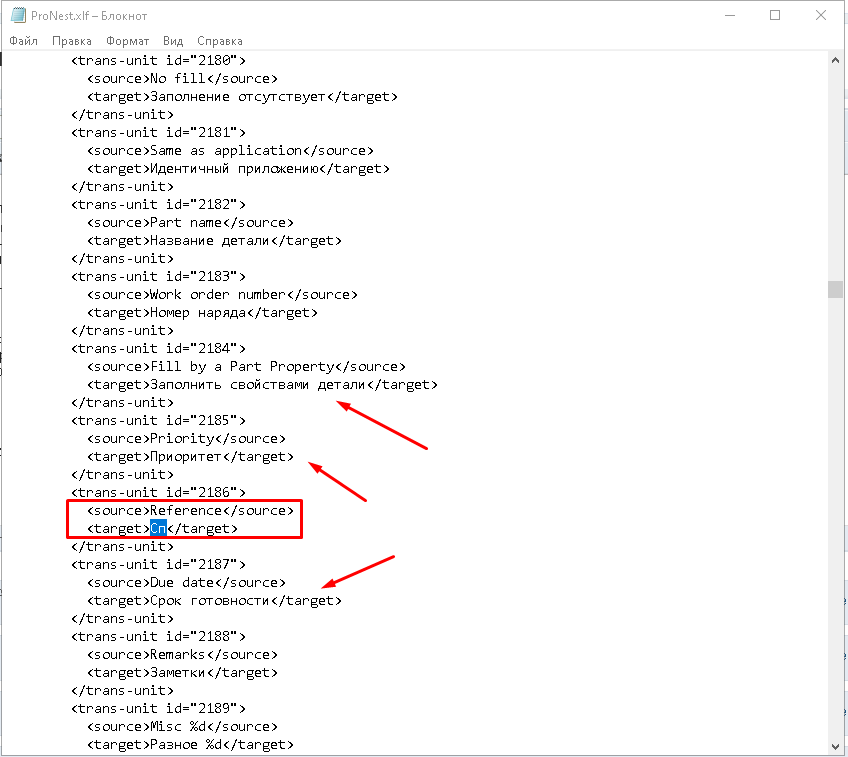Click the window title ProNest.xlf – Блокнот

(89, 16)
